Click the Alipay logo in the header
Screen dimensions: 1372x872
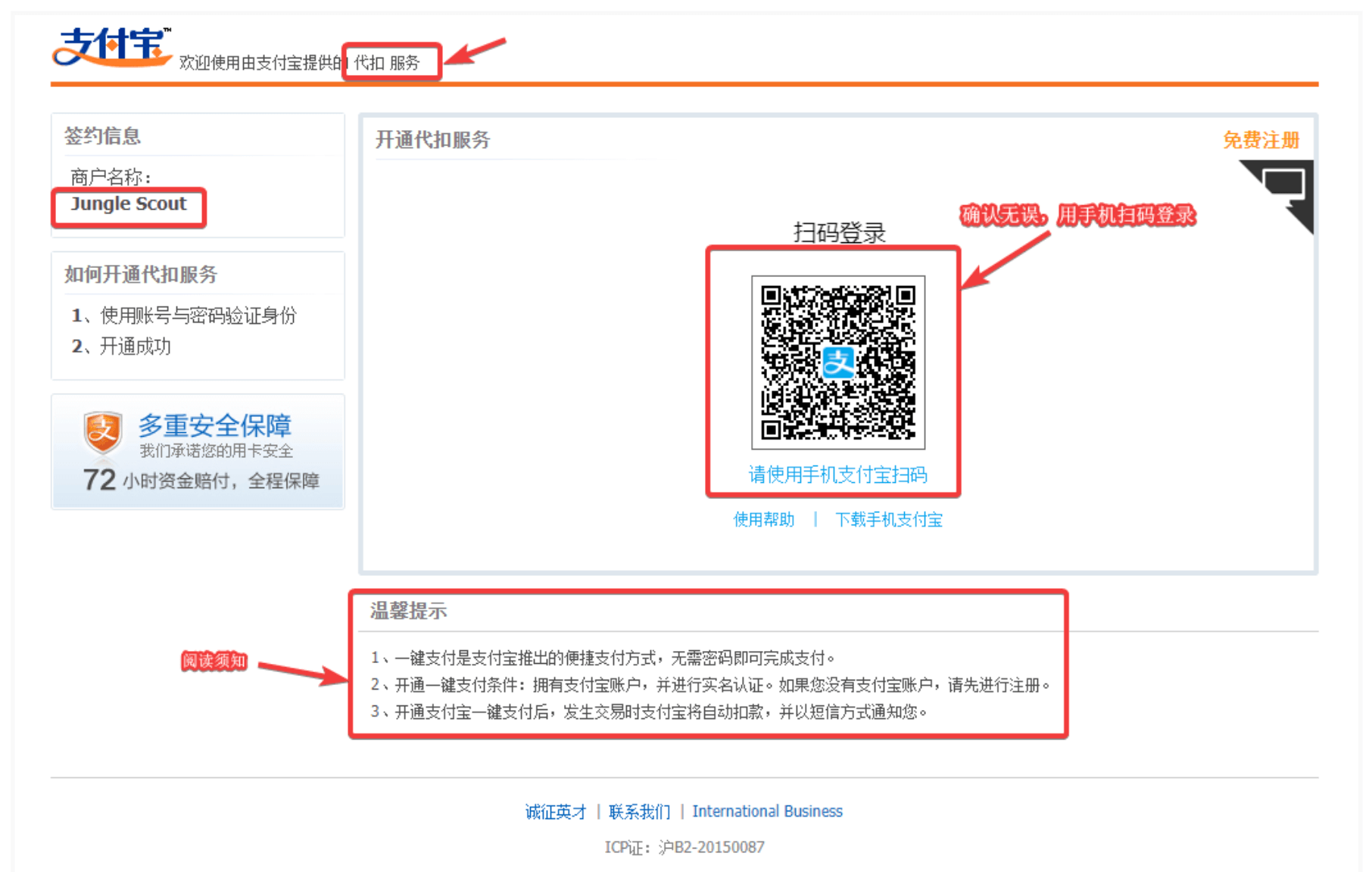tap(112, 47)
